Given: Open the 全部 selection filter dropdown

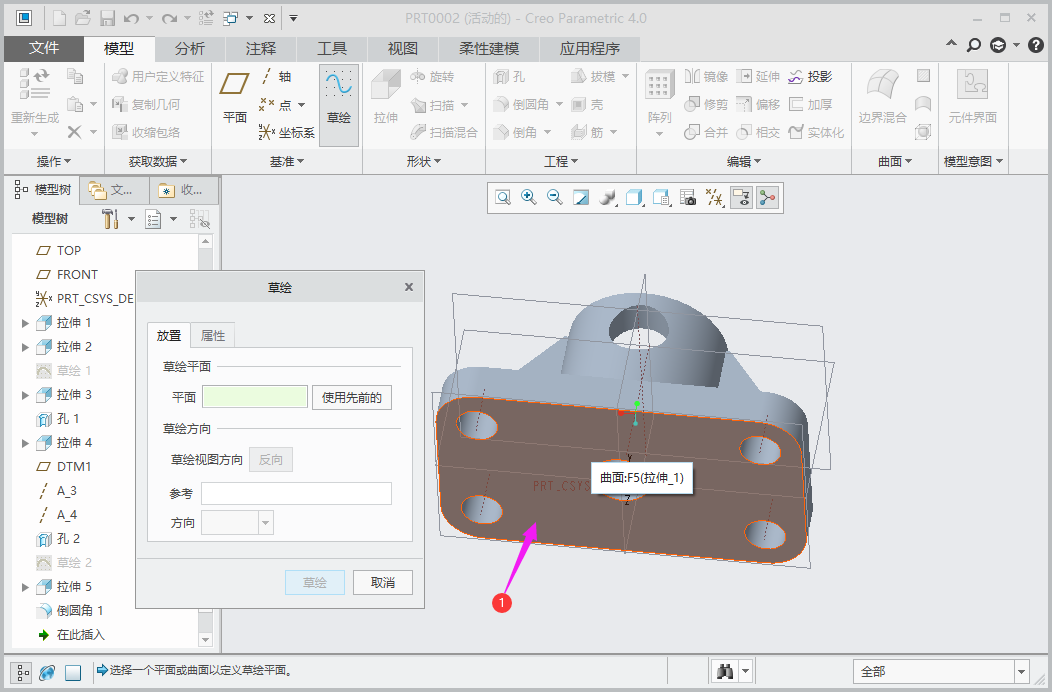Looking at the screenshot, I should (1021, 672).
